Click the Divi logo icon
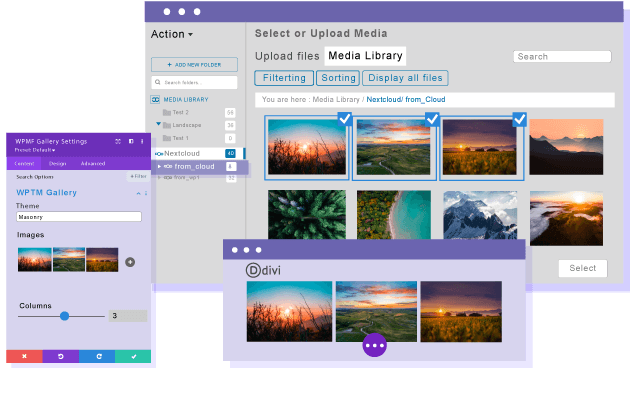The image size is (630, 397). pyautogui.click(x=253, y=270)
